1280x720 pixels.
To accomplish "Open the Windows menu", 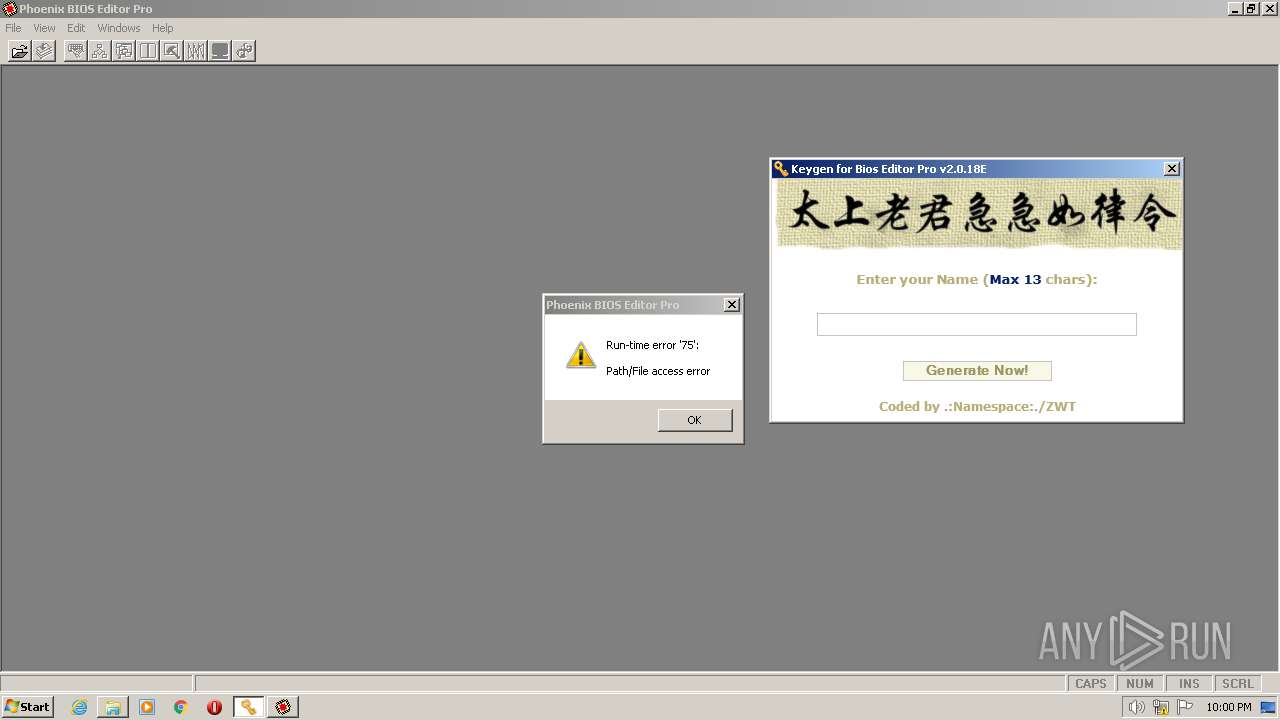I will [119, 28].
